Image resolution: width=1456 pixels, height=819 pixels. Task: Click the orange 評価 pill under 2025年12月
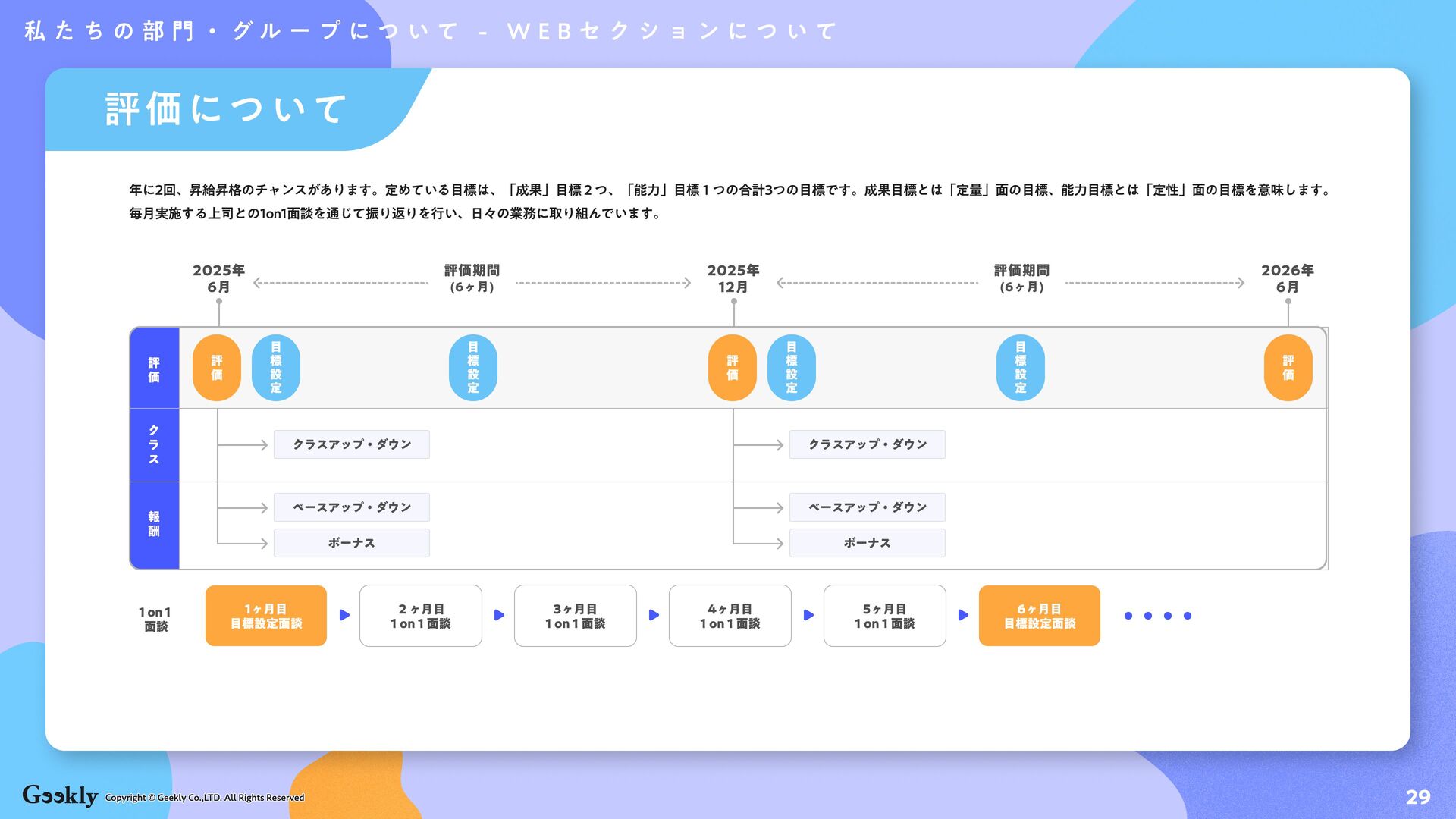point(732,368)
